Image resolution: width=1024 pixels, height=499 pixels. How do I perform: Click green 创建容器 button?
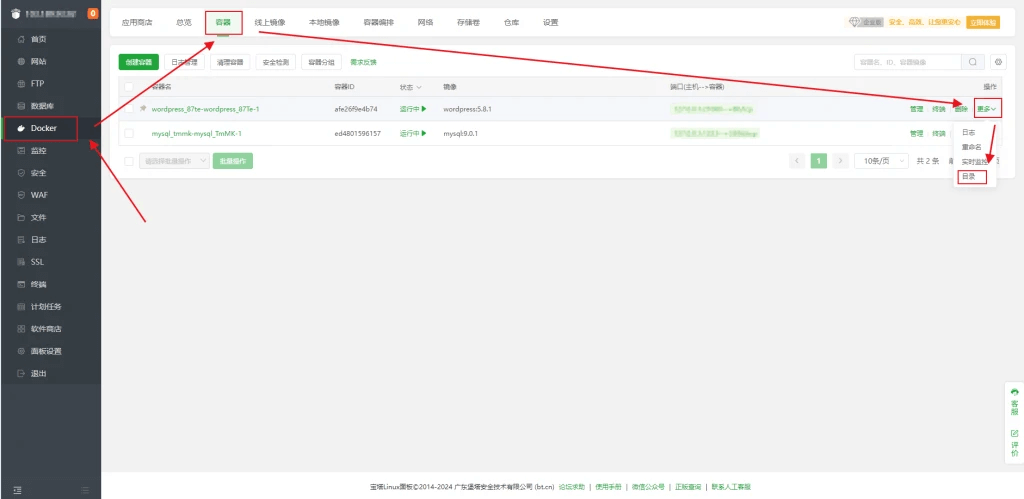(x=138, y=62)
